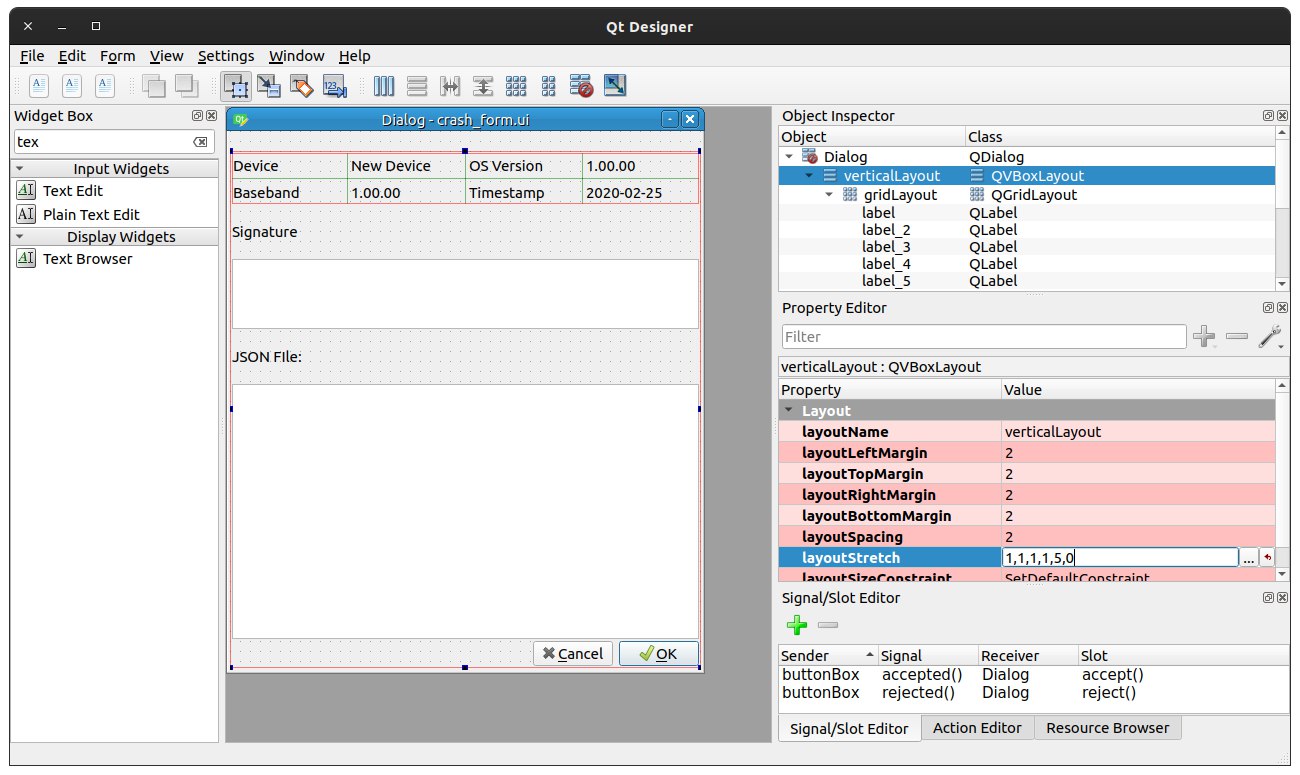Image resolution: width=1300 pixels, height=775 pixels.
Task: Select label_5 in Object Inspector
Action: tap(886, 281)
